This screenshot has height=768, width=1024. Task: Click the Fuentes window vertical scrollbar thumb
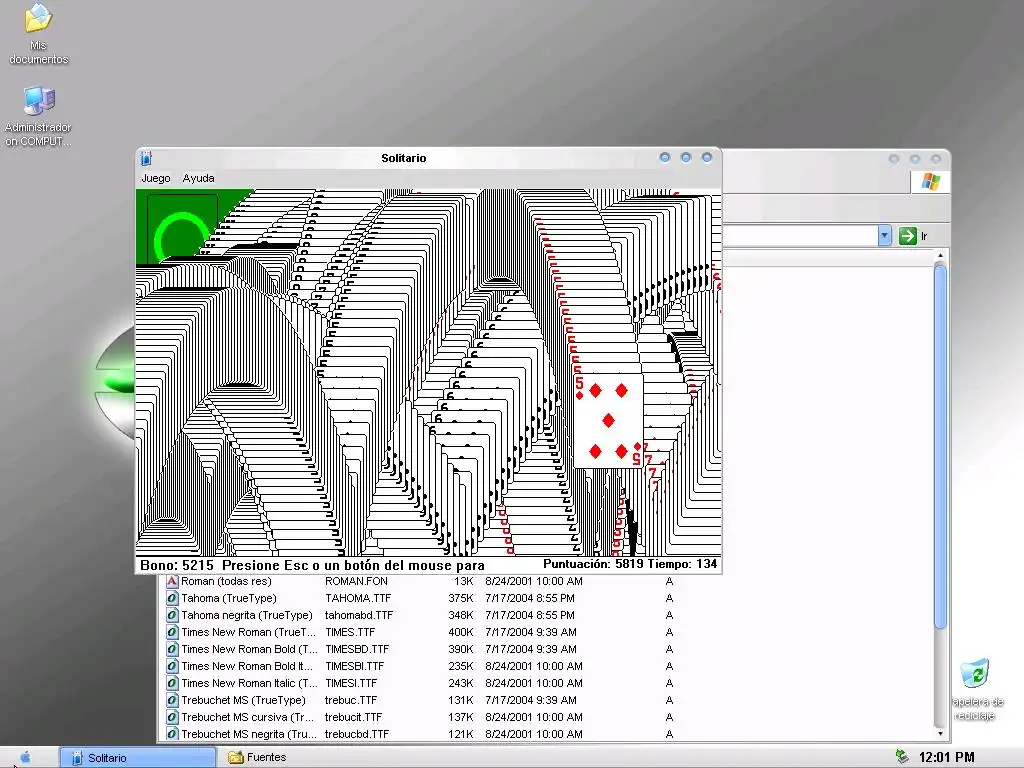click(x=940, y=446)
